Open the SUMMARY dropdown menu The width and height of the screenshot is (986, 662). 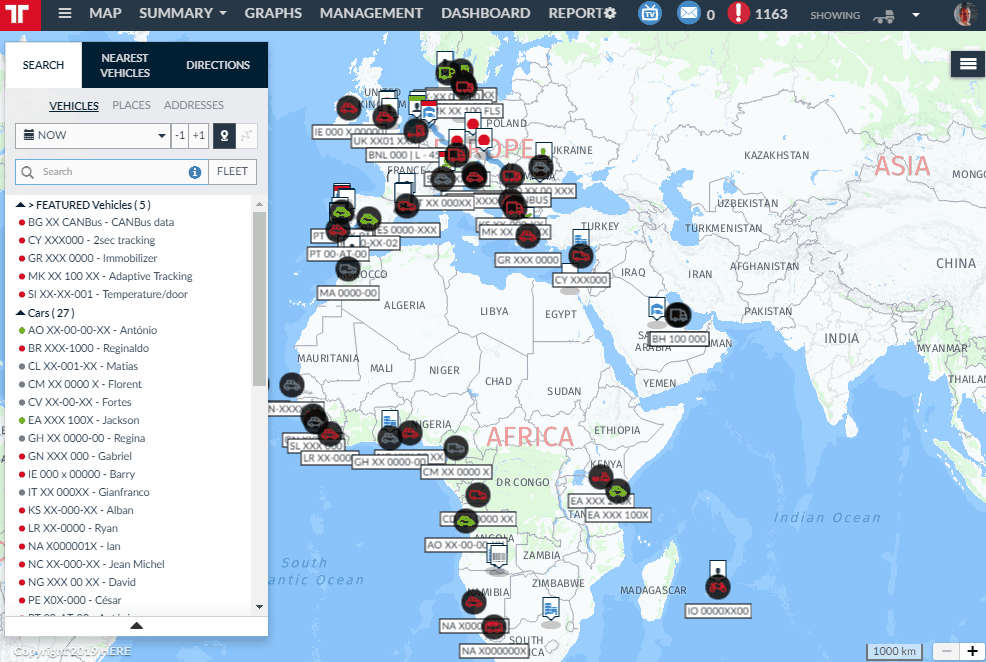(182, 14)
